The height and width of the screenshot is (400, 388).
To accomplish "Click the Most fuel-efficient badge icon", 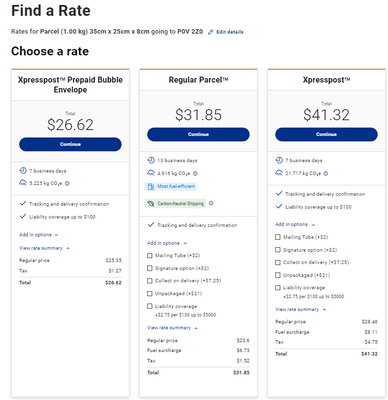I will [x=151, y=186].
